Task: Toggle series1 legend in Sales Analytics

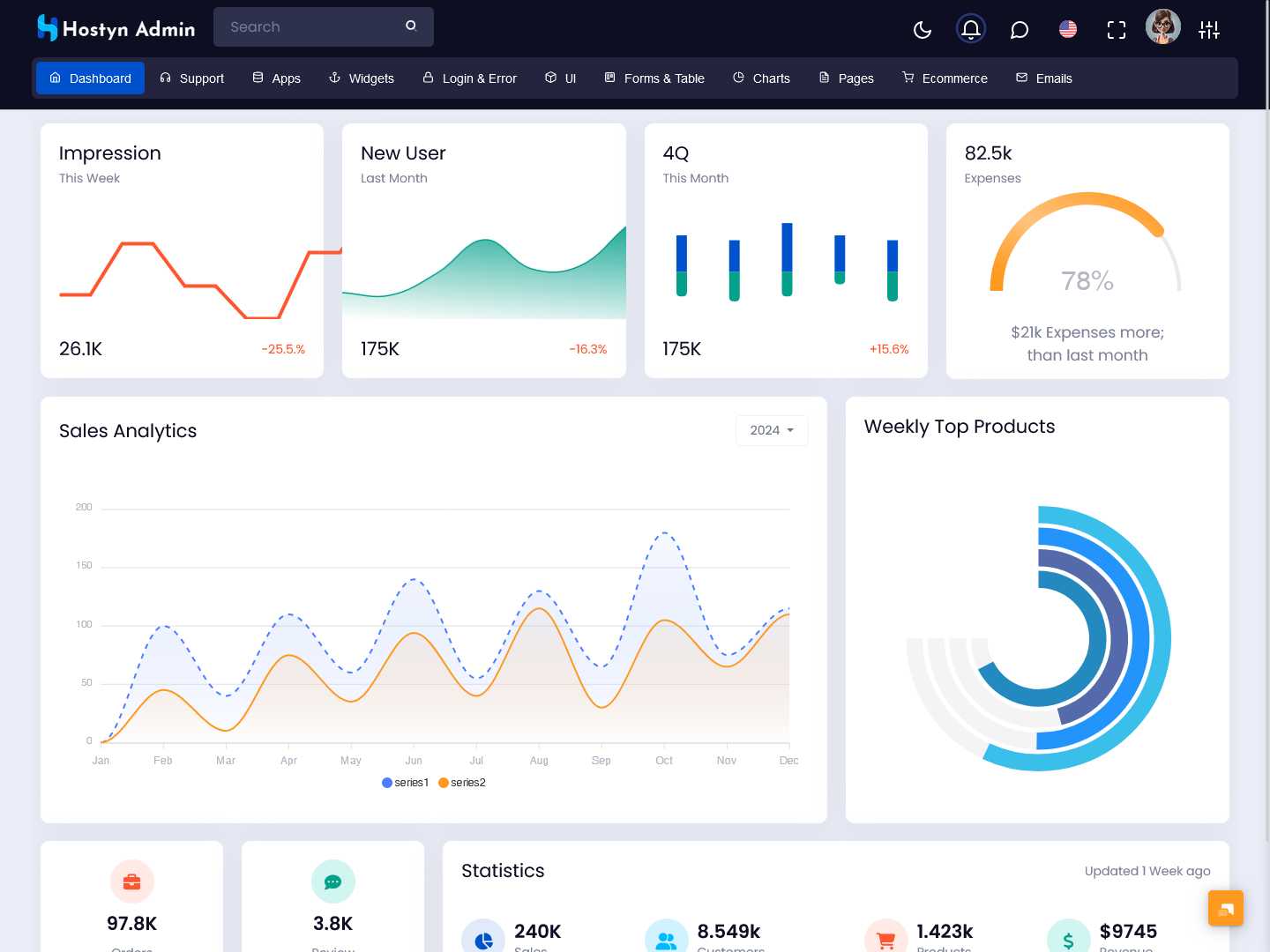Action: (406, 783)
